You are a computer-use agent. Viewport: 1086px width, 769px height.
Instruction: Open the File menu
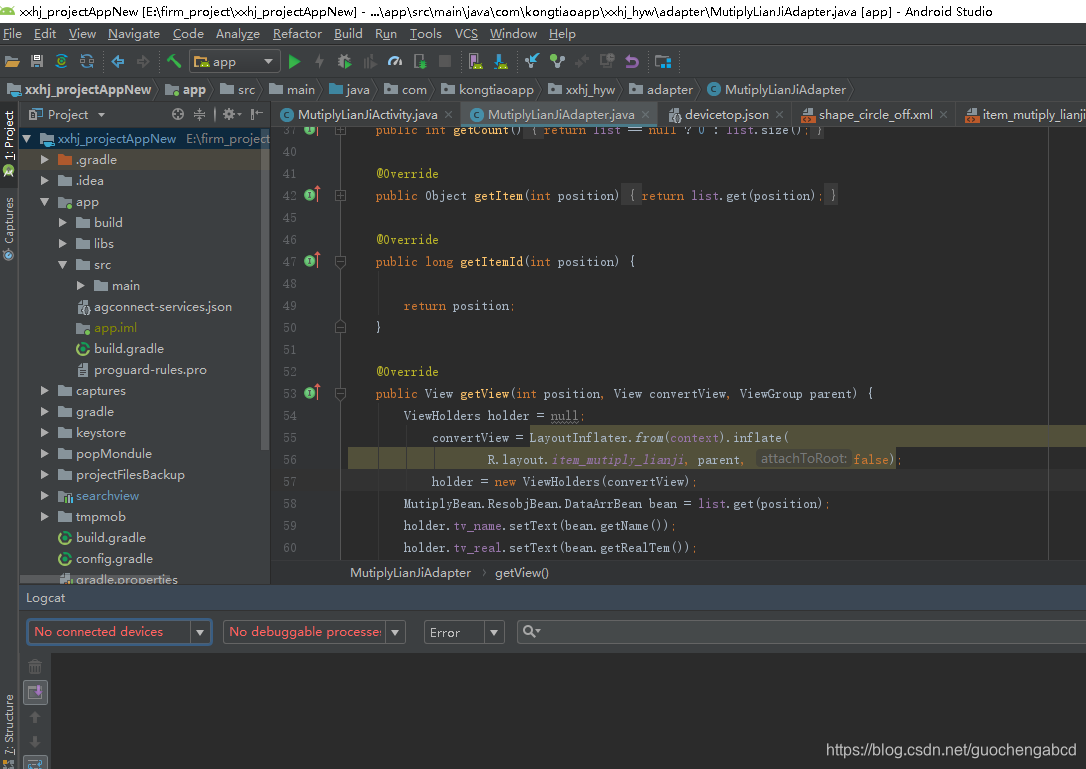[12, 34]
